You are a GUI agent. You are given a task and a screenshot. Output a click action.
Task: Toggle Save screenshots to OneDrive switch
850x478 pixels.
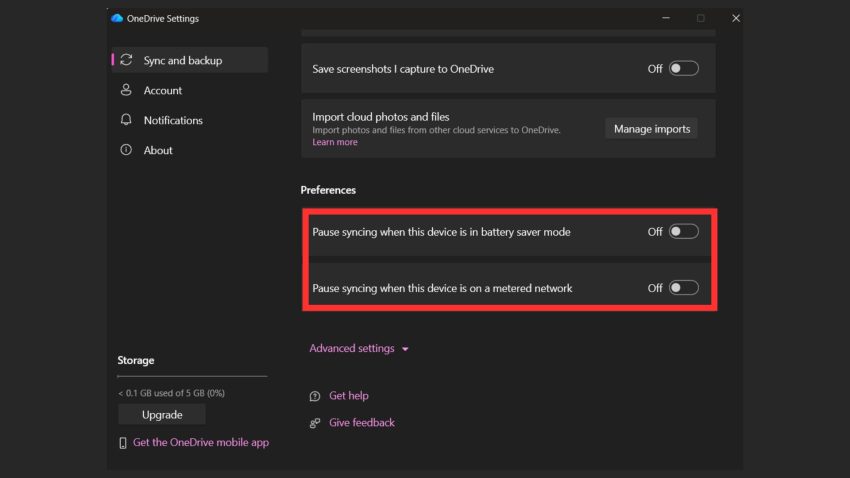pos(684,69)
